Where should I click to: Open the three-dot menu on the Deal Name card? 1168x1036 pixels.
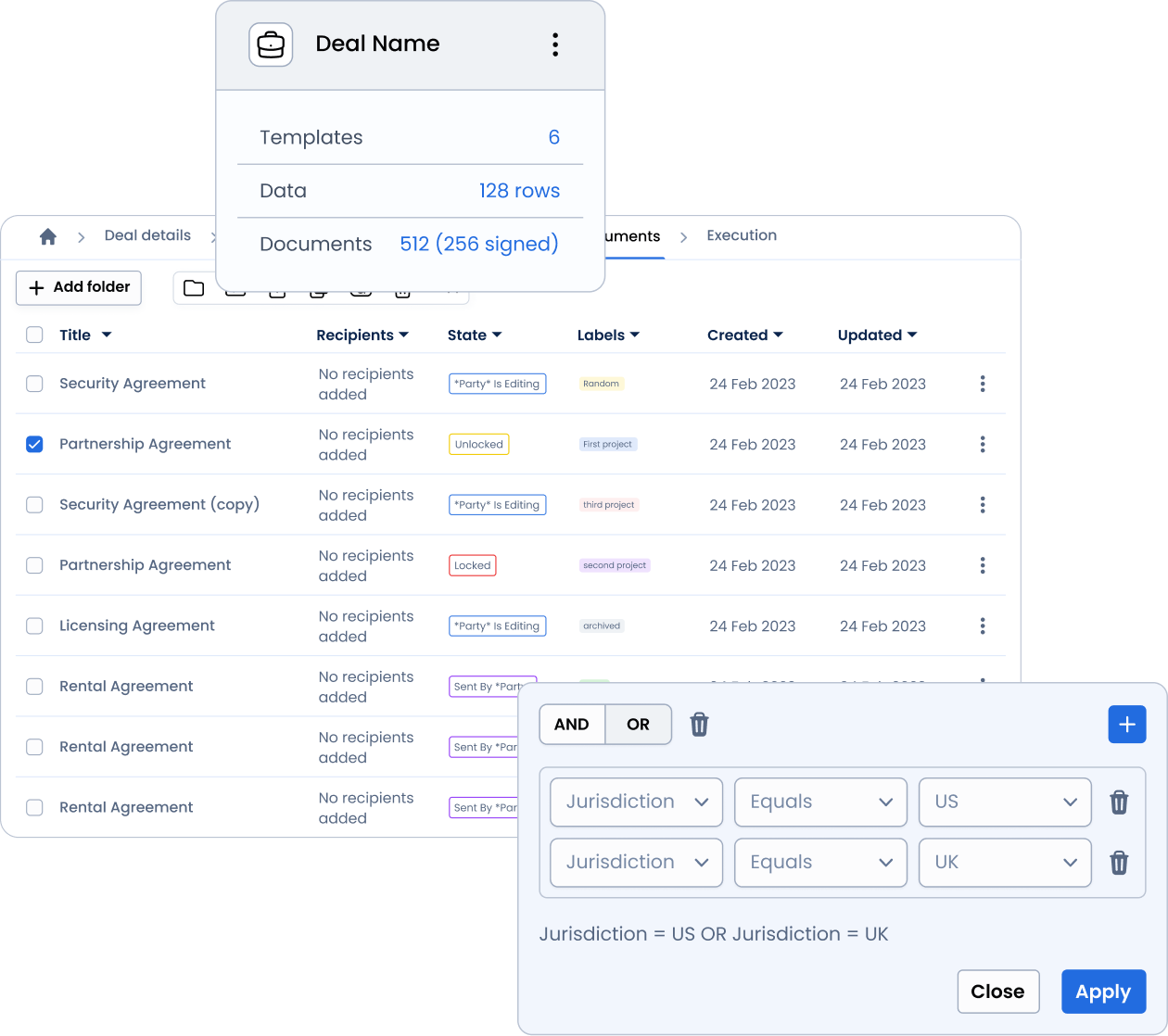click(x=555, y=44)
